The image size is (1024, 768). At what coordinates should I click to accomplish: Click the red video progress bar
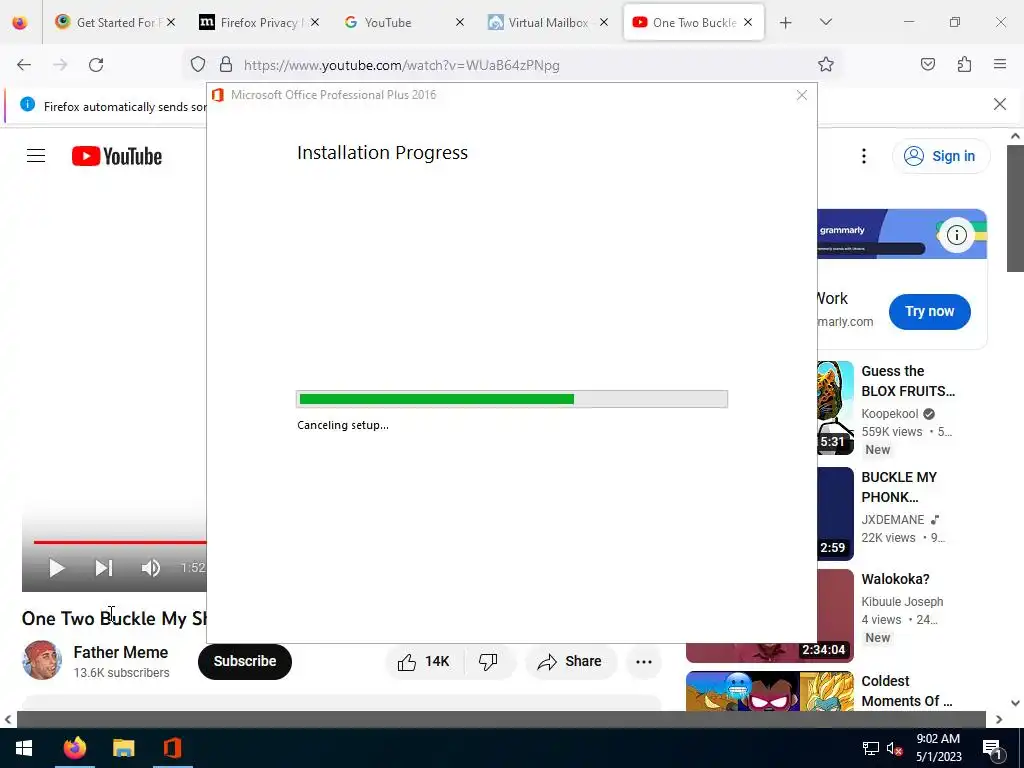[x=120, y=541]
